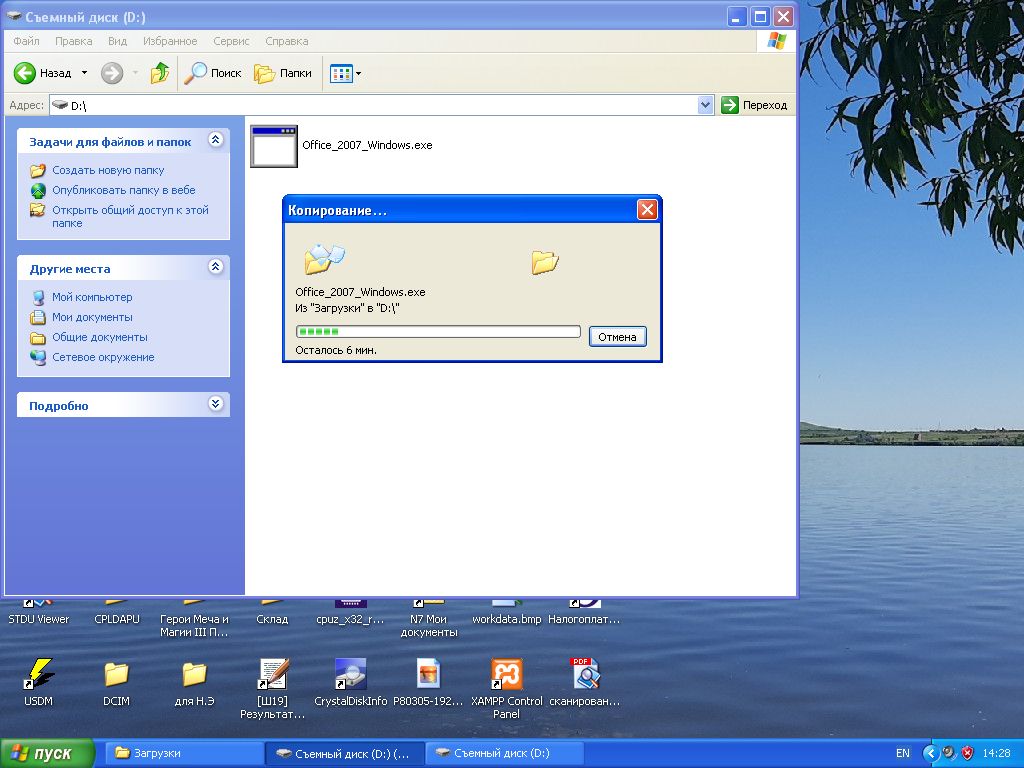The height and width of the screenshot is (768, 1024).
Task: Click the grayed Forward arrow icon
Action: point(112,72)
